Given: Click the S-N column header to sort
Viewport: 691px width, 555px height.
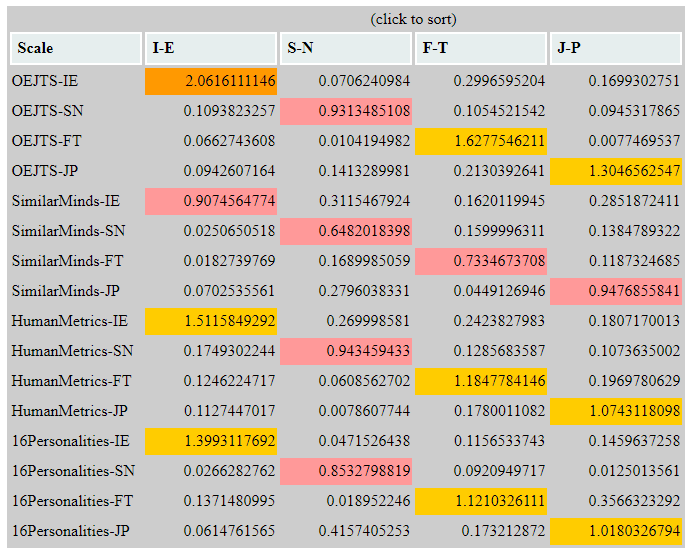Looking at the screenshot, I should point(346,48).
